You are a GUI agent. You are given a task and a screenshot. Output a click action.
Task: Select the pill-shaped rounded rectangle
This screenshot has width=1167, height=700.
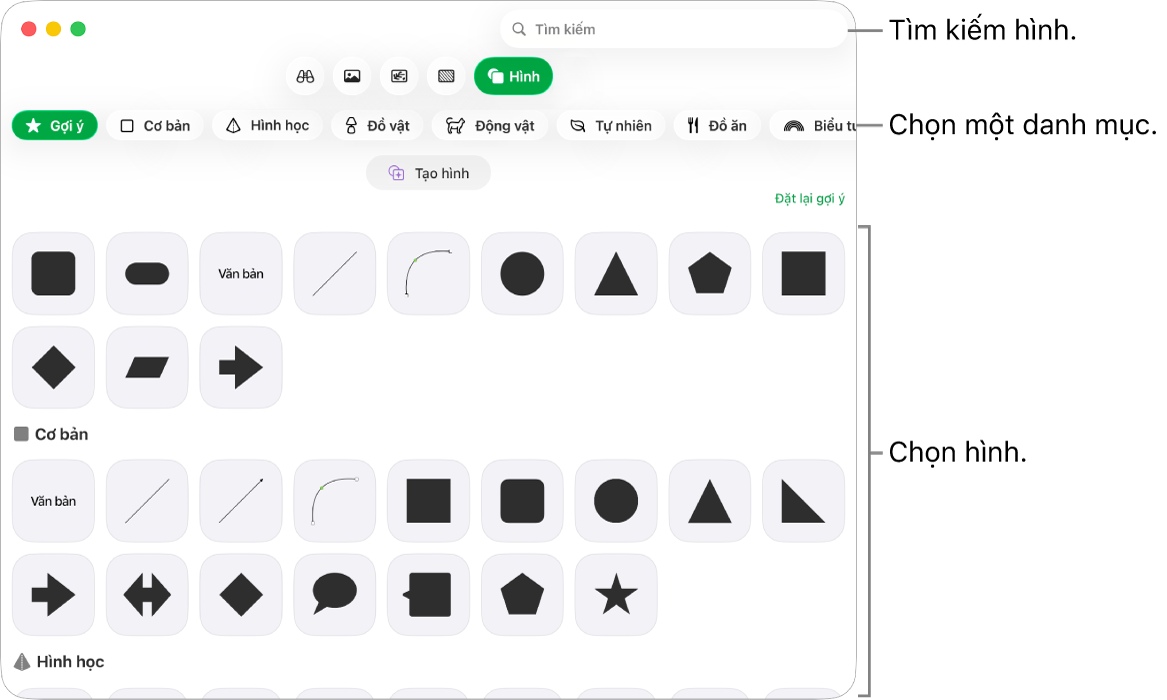click(x=147, y=273)
